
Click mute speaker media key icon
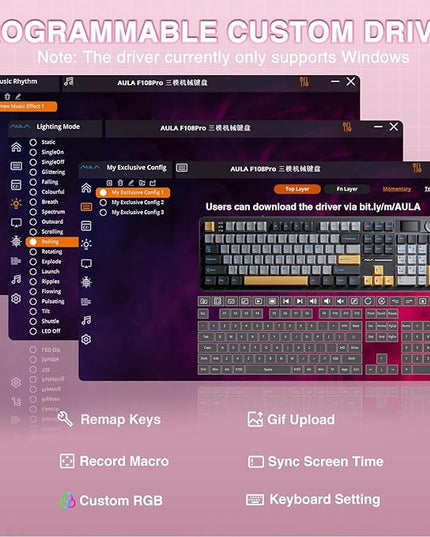[x=341, y=301]
